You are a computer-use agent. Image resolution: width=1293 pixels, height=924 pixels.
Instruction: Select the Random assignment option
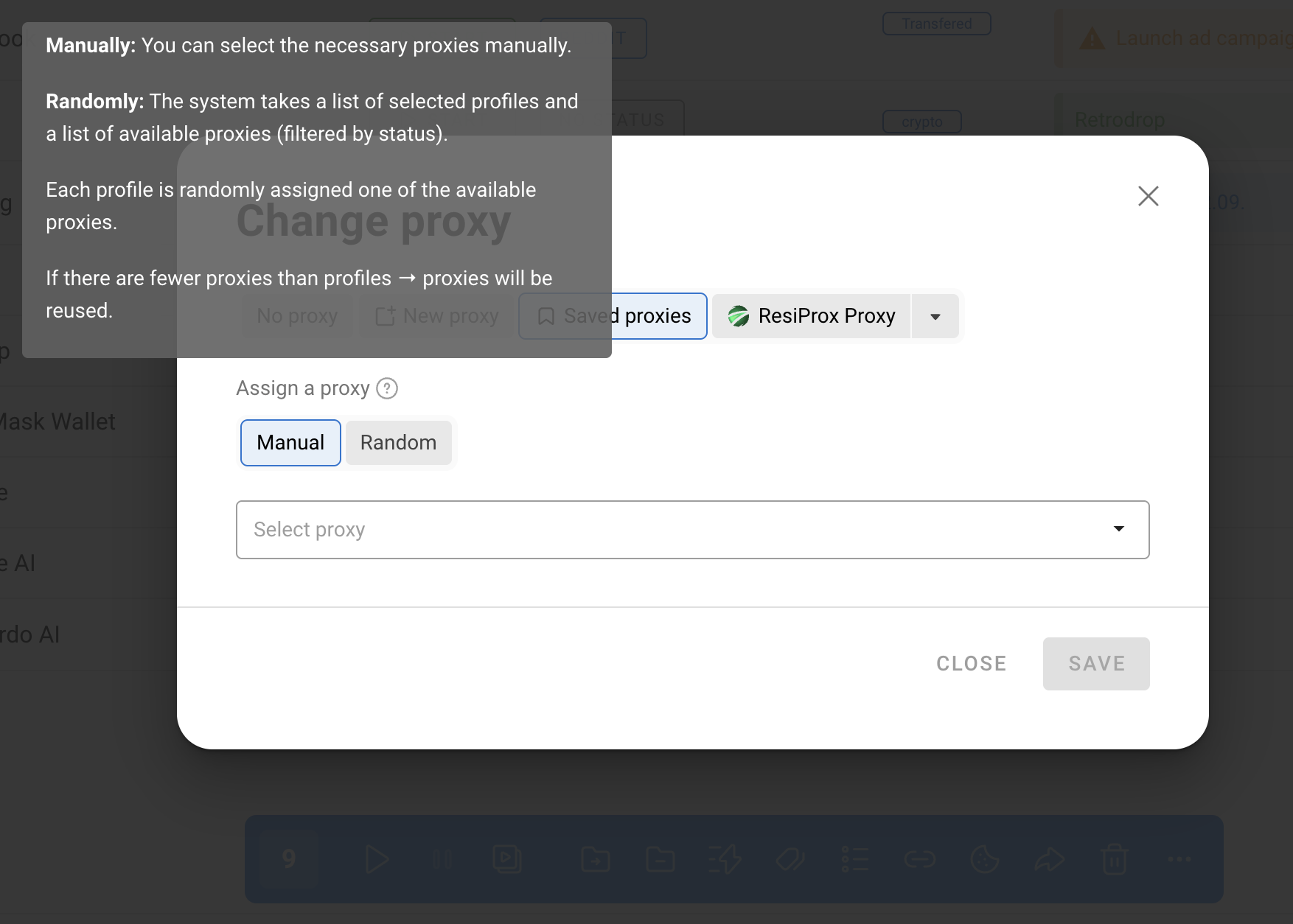point(398,443)
